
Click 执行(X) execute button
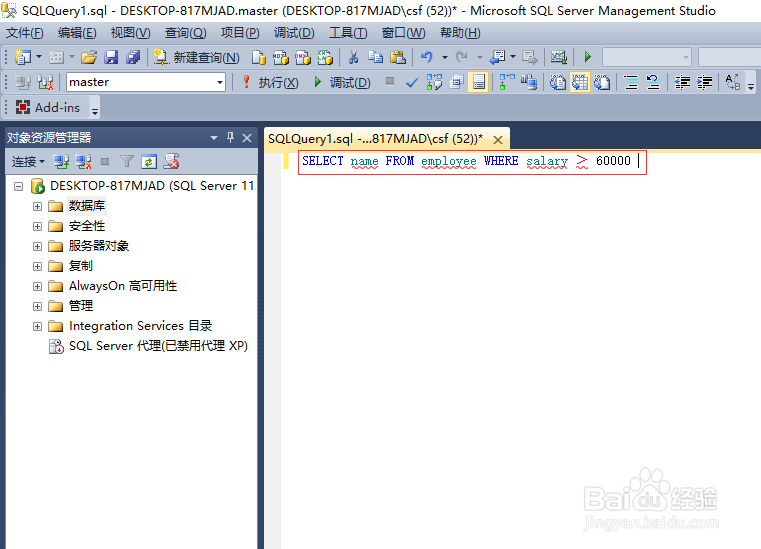click(x=271, y=83)
